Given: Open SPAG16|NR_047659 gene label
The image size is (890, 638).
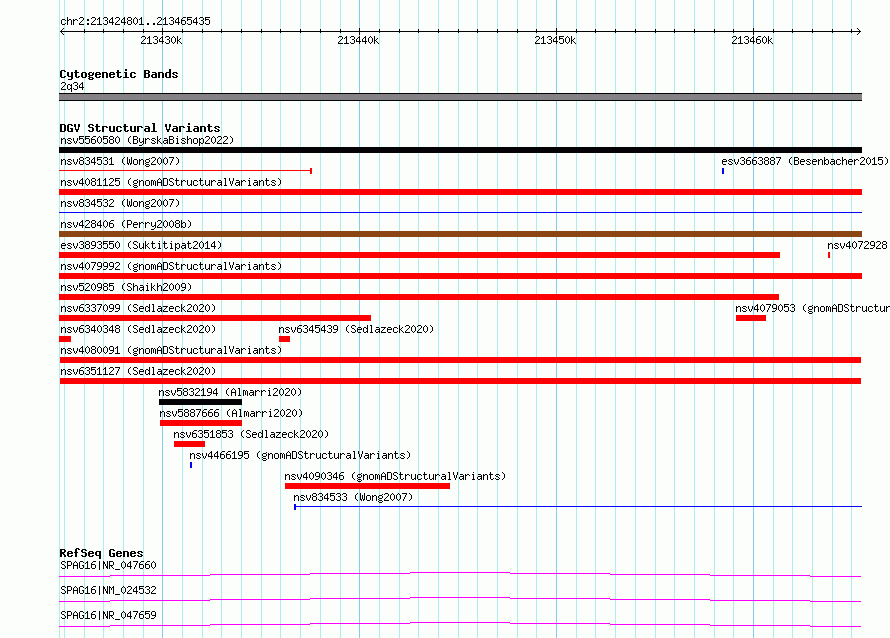Looking at the screenshot, I should coord(108,615).
